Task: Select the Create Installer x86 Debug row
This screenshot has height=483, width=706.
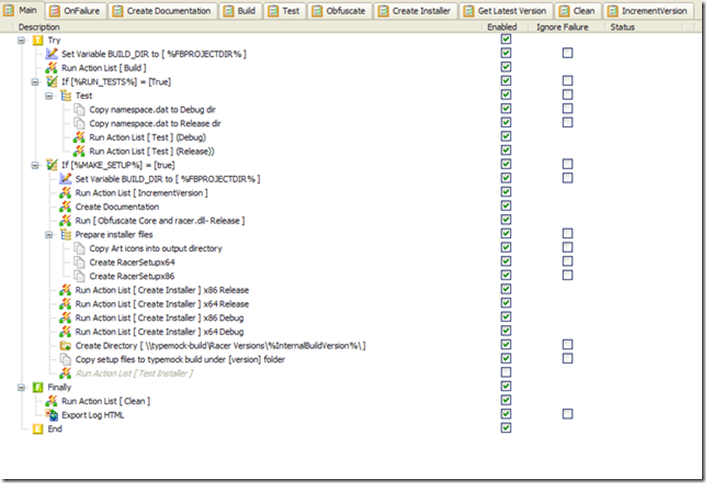Action: click(x=159, y=318)
